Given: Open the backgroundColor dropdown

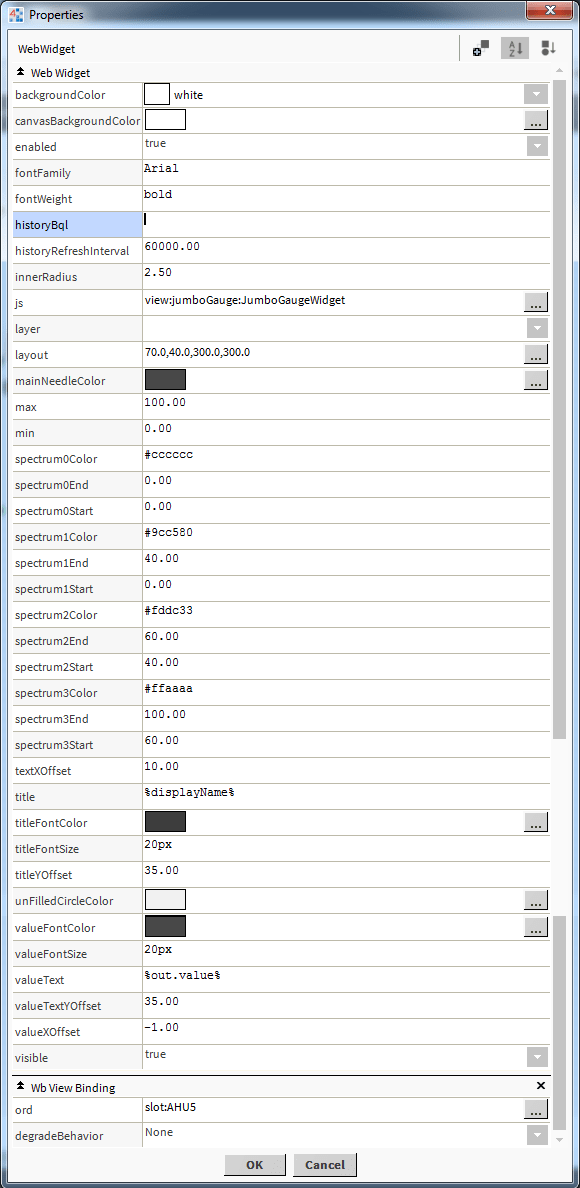Looking at the screenshot, I should [x=537, y=95].
